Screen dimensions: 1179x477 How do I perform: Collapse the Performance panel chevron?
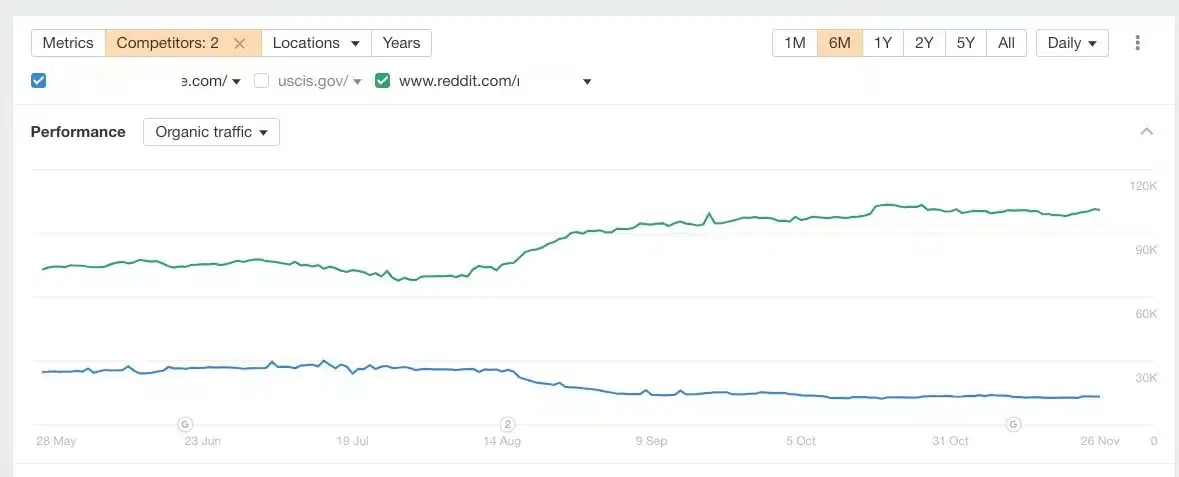click(x=1147, y=132)
